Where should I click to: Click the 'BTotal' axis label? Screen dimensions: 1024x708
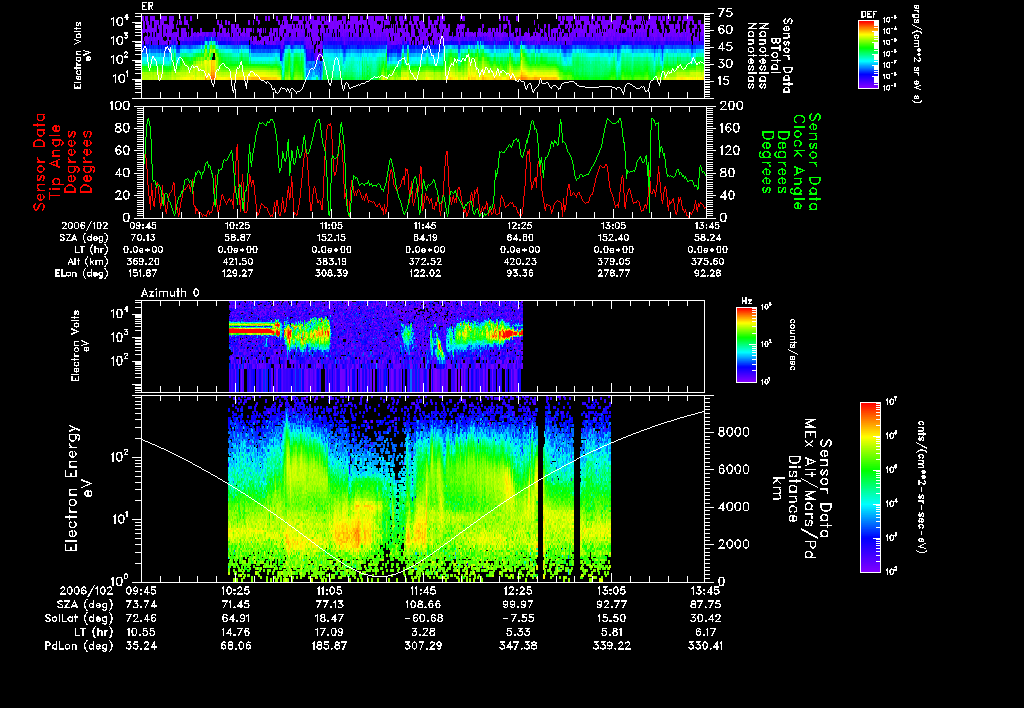click(x=776, y=56)
